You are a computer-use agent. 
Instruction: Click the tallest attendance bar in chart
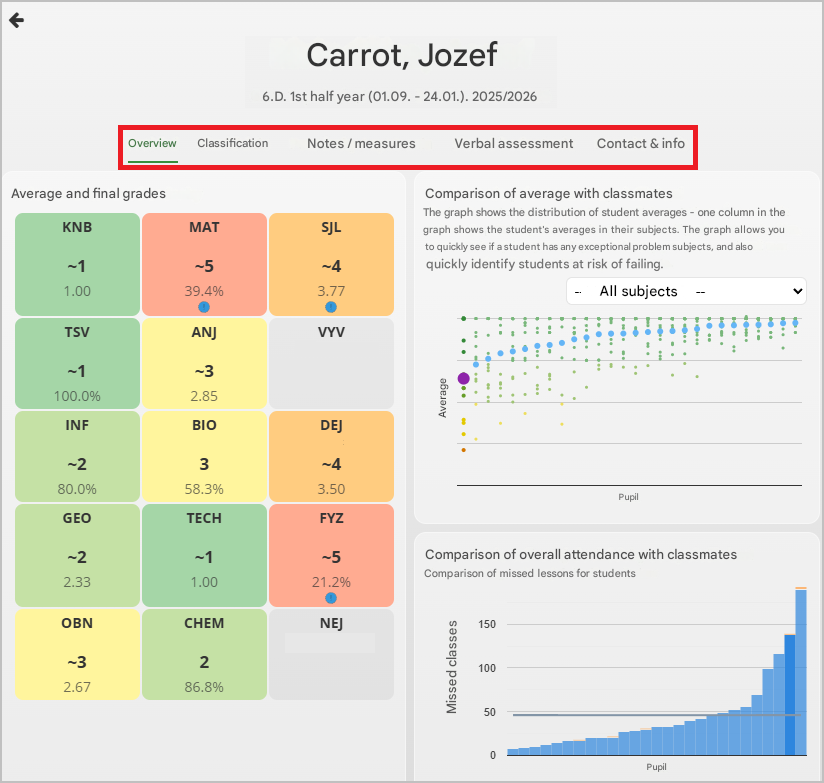tap(801, 675)
